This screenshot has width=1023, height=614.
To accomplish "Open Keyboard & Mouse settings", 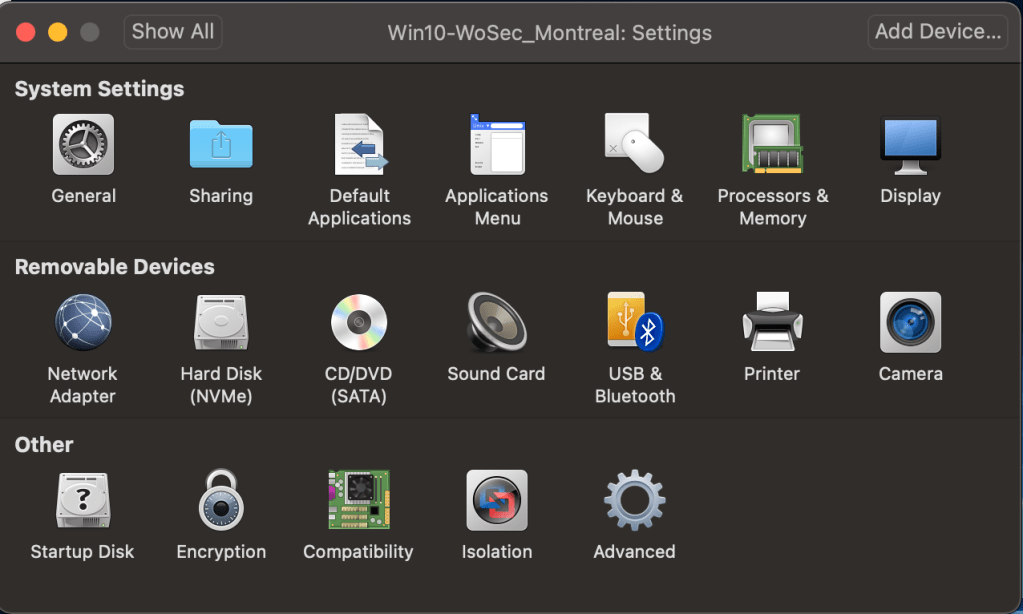I will tap(635, 145).
